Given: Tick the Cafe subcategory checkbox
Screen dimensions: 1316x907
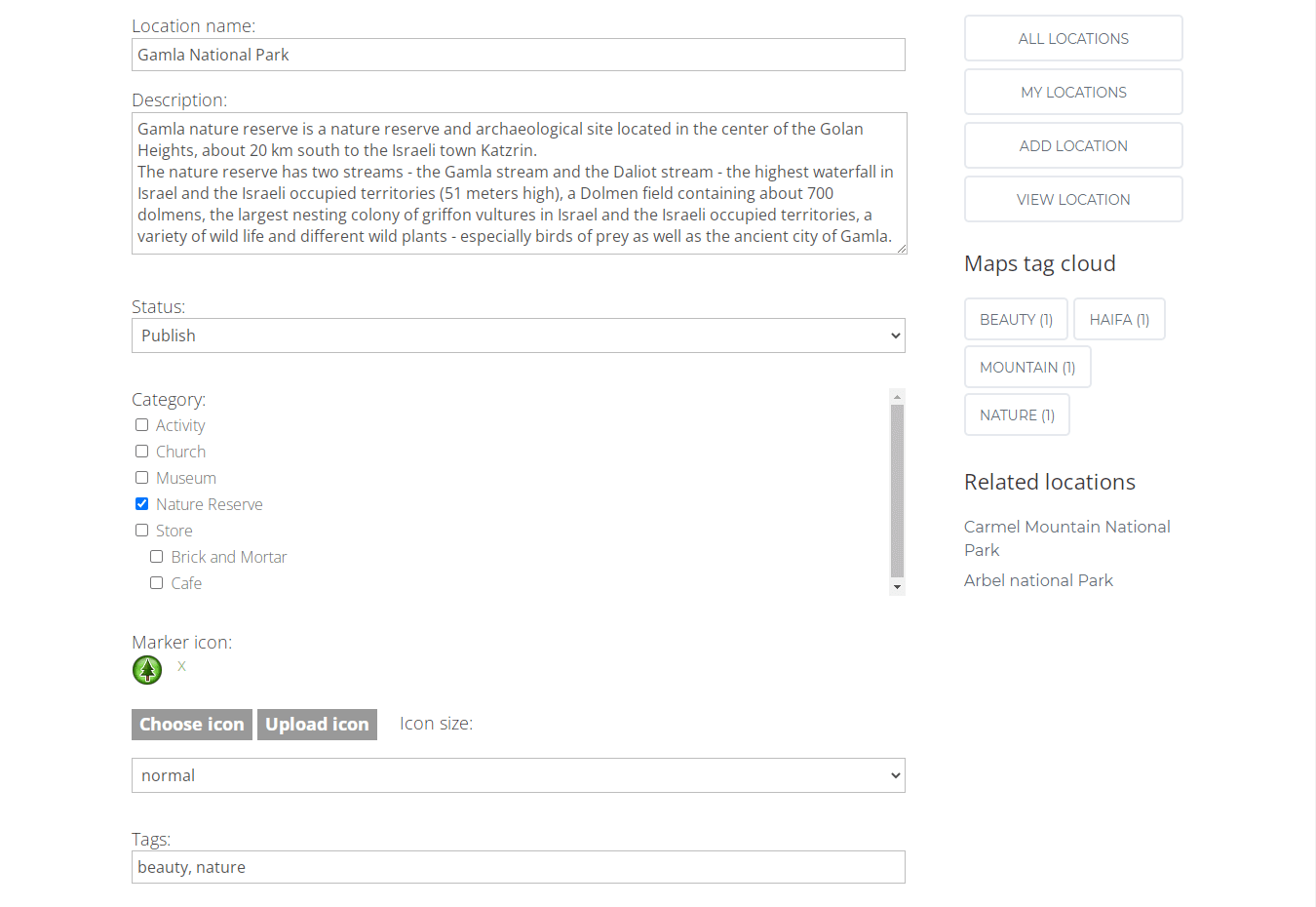Looking at the screenshot, I should click(157, 583).
